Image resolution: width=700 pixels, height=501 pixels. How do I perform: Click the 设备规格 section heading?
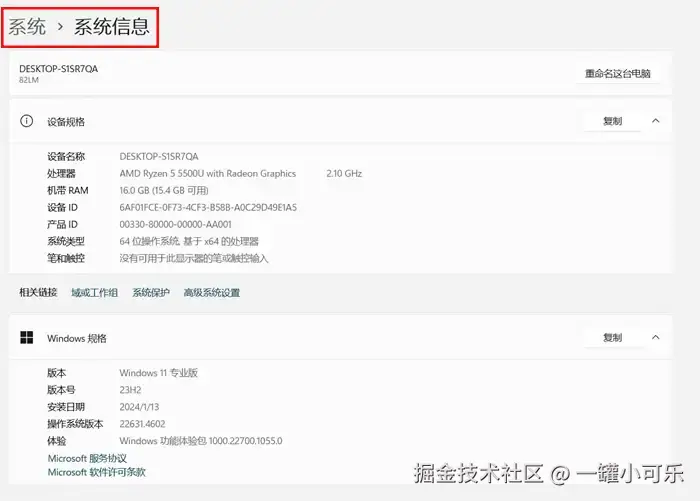66,121
